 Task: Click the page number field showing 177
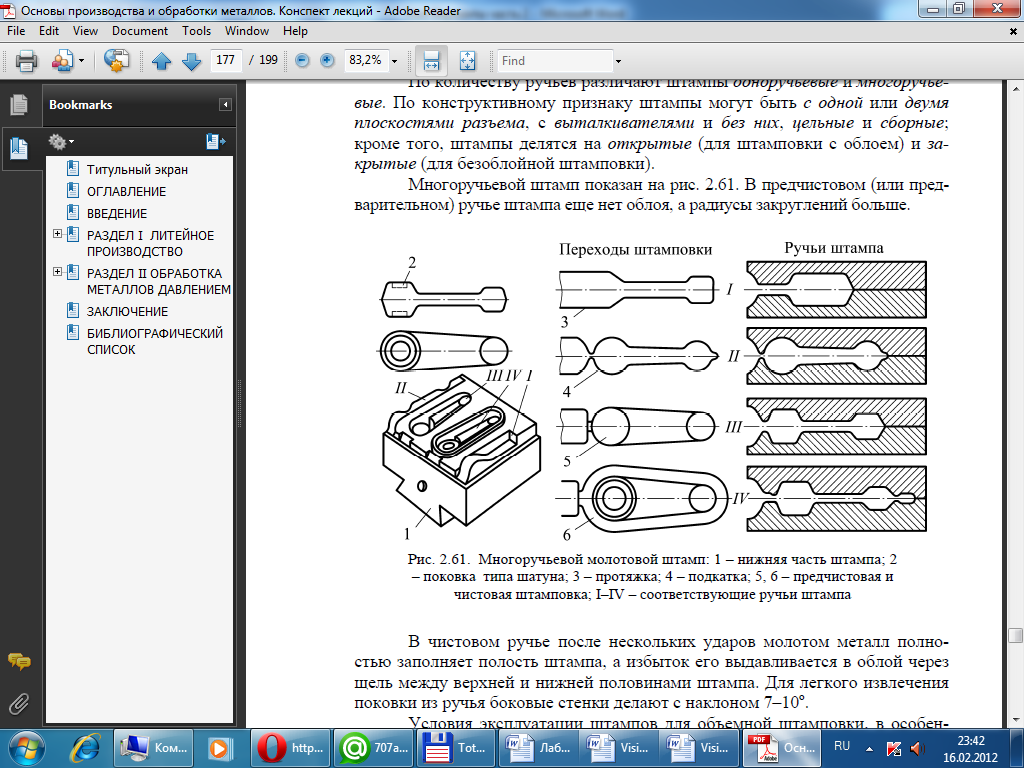(225, 60)
